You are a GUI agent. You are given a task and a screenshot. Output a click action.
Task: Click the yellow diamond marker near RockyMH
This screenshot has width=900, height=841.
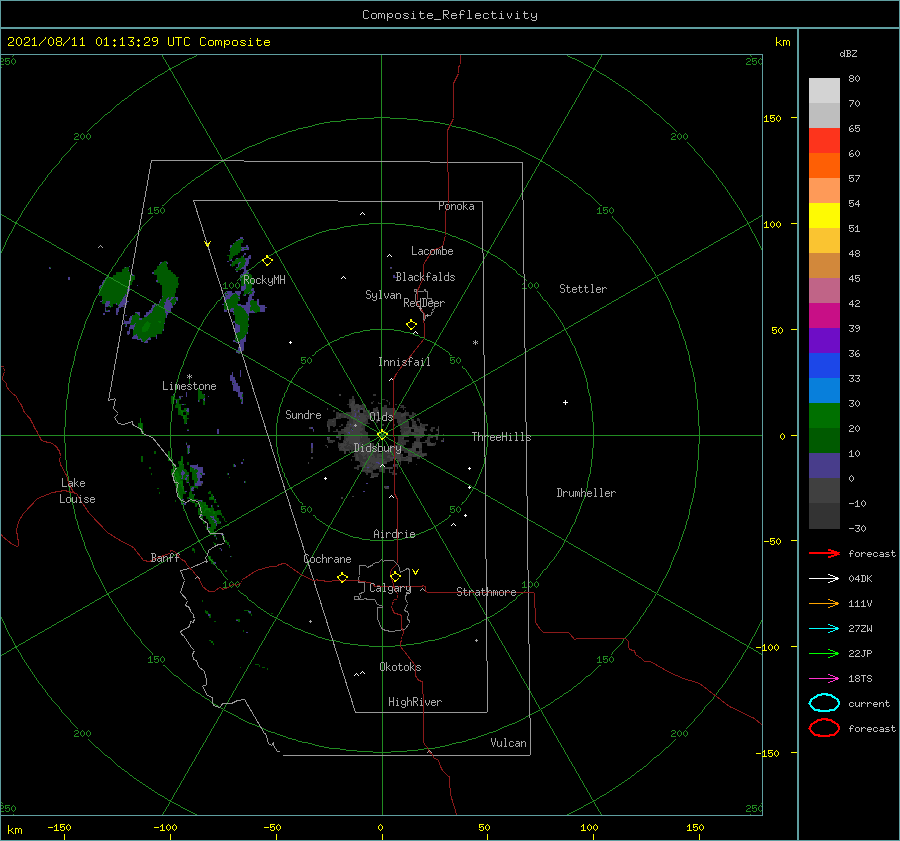[x=267, y=261]
